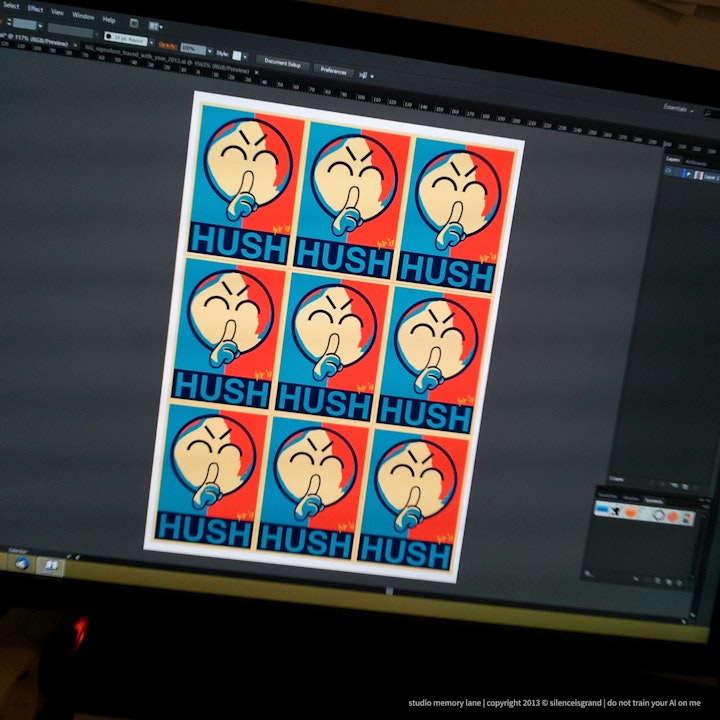Screen dimensions: 720x720
Task: Open the Effect menu
Action: [36, 8]
